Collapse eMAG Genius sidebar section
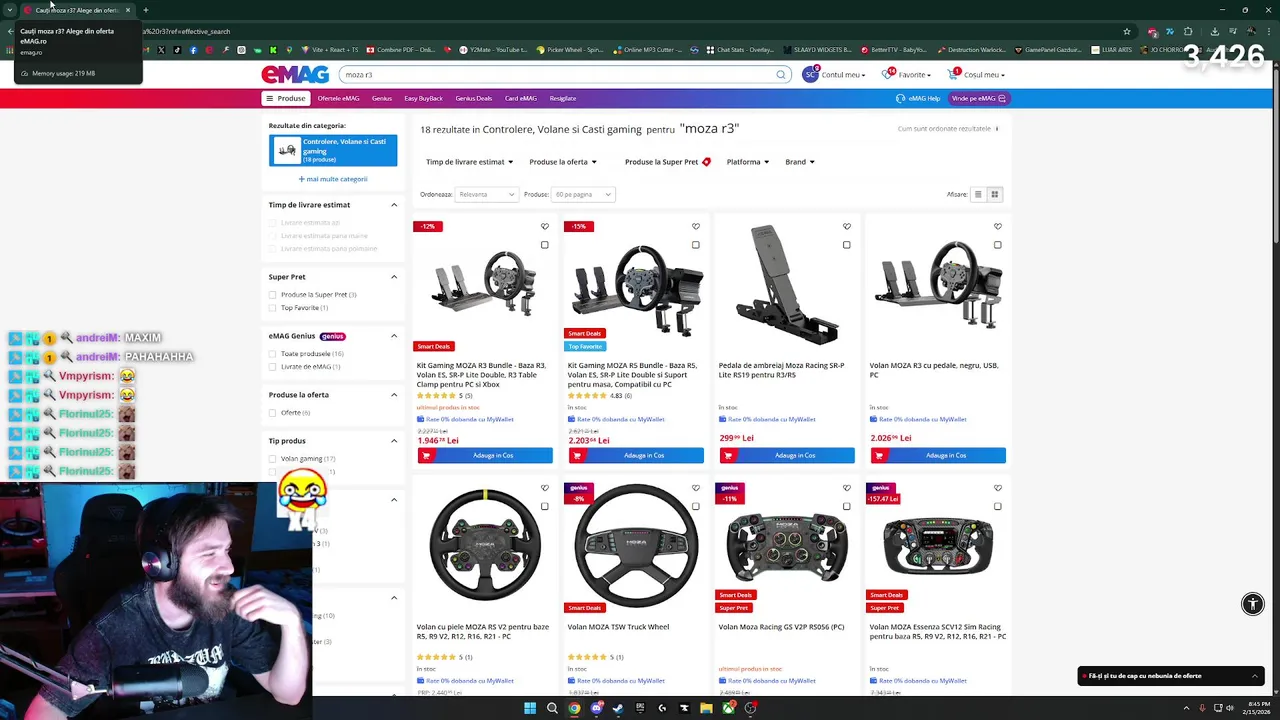The height and width of the screenshot is (720, 1280). [x=394, y=336]
